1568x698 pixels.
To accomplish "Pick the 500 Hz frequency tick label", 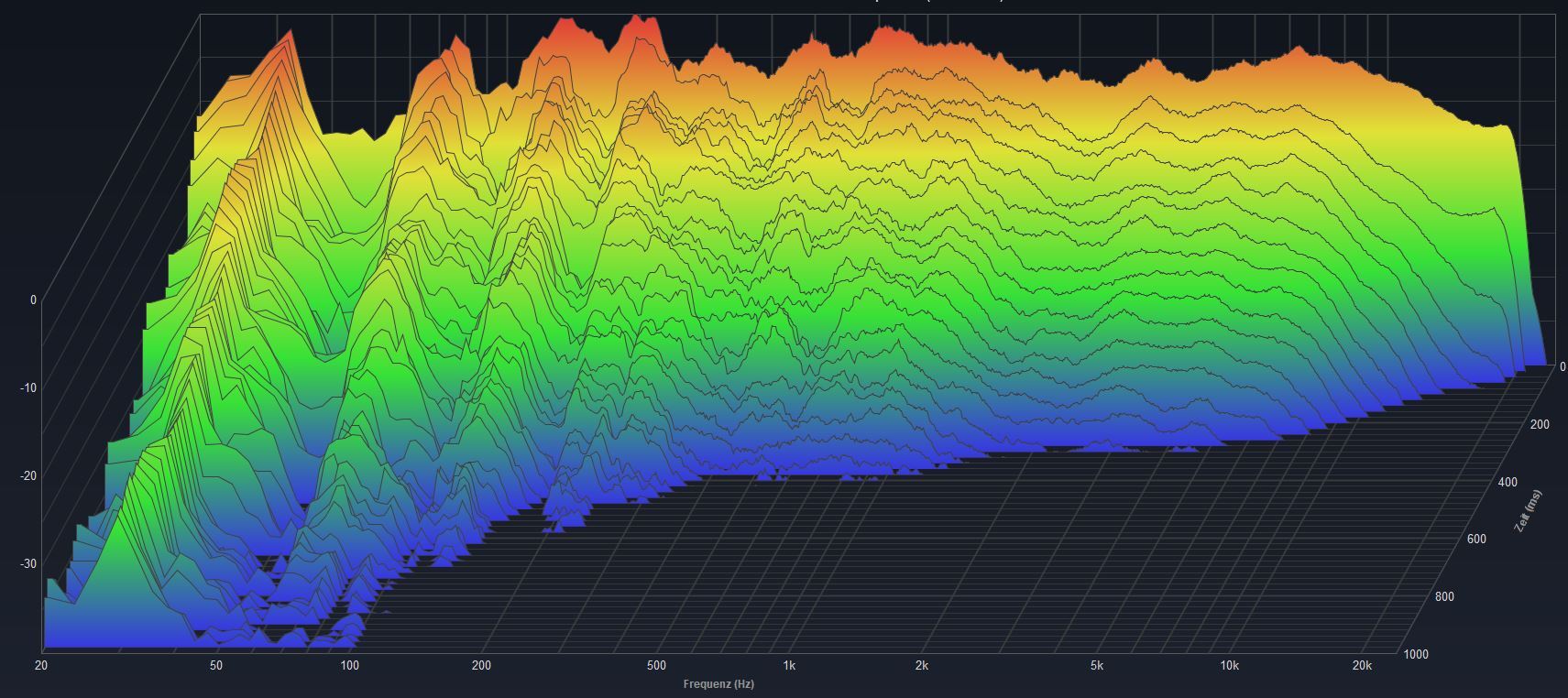I will (656, 666).
